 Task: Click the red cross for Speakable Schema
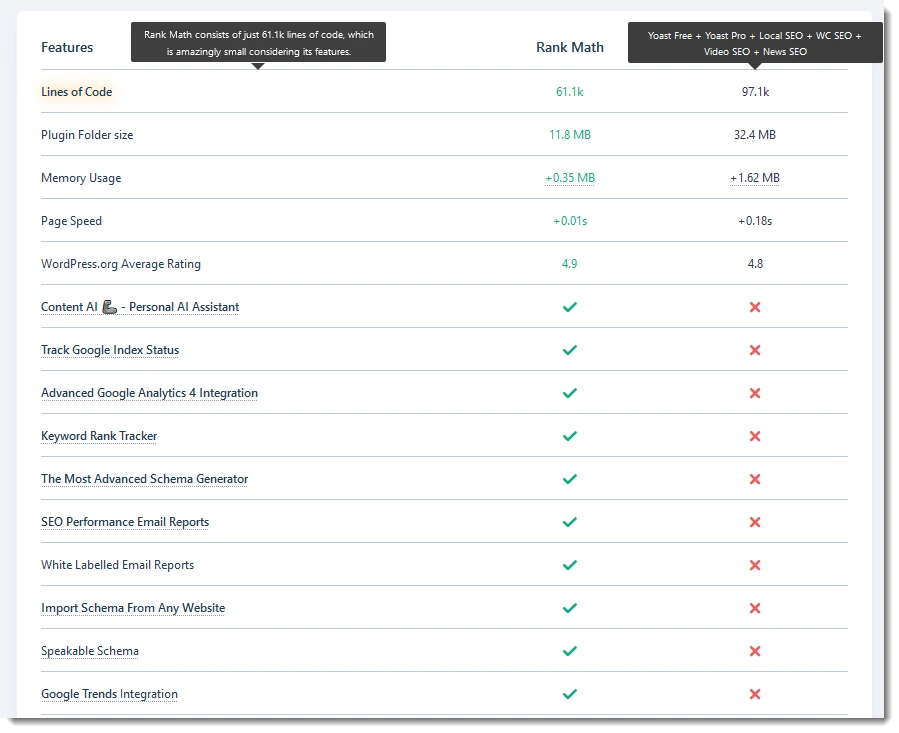755,651
